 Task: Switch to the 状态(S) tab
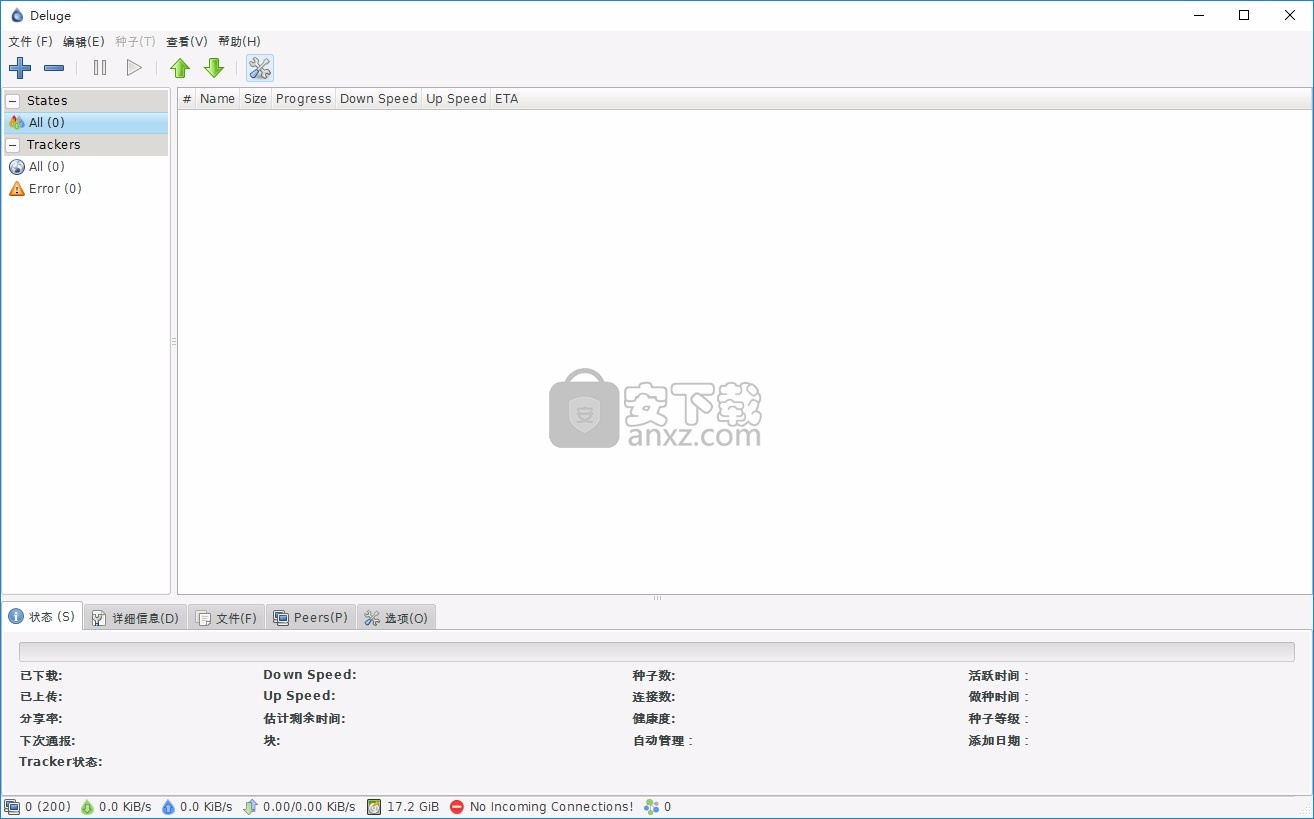(x=42, y=616)
